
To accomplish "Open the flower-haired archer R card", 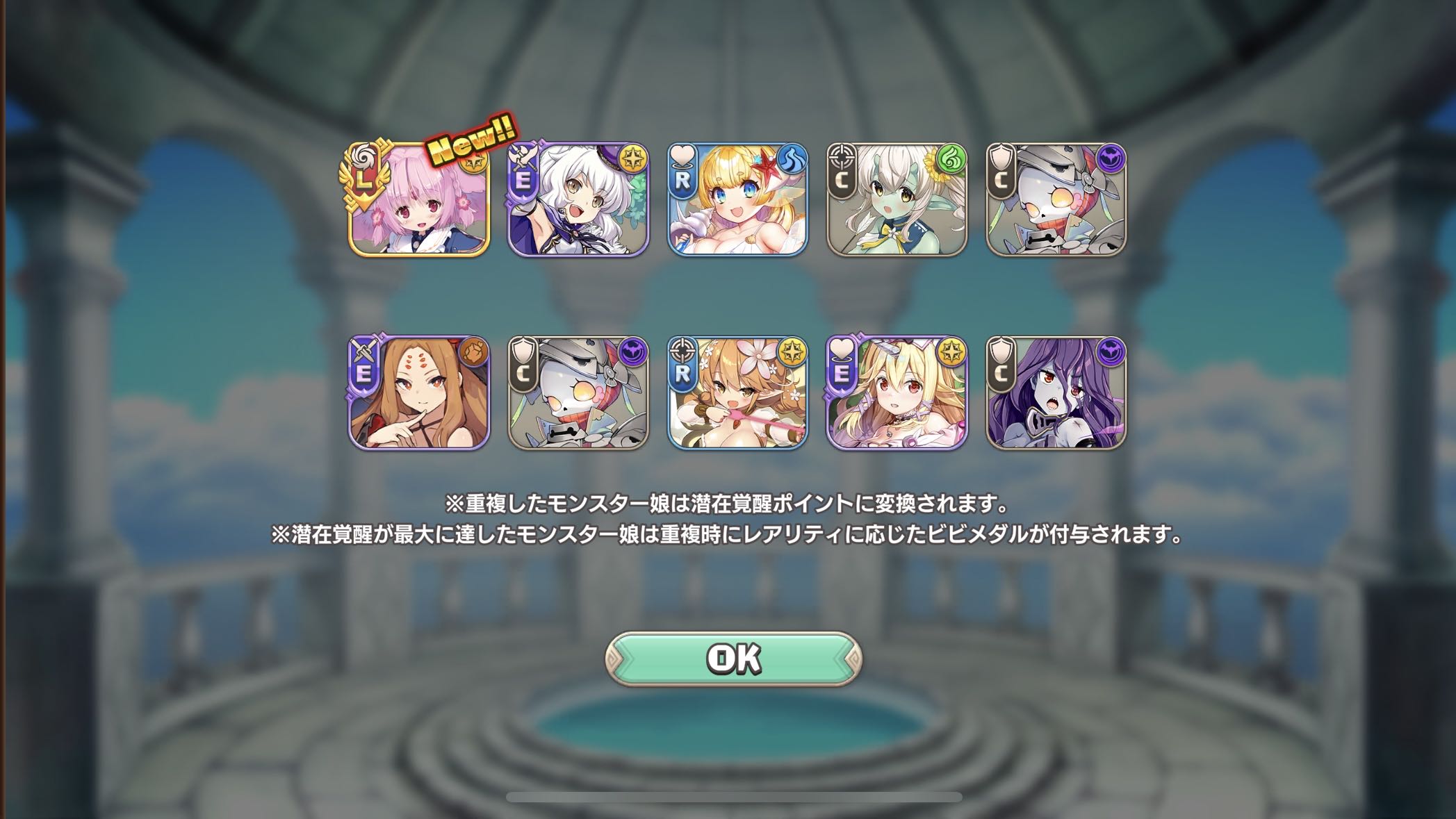I will [x=737, y=392].
